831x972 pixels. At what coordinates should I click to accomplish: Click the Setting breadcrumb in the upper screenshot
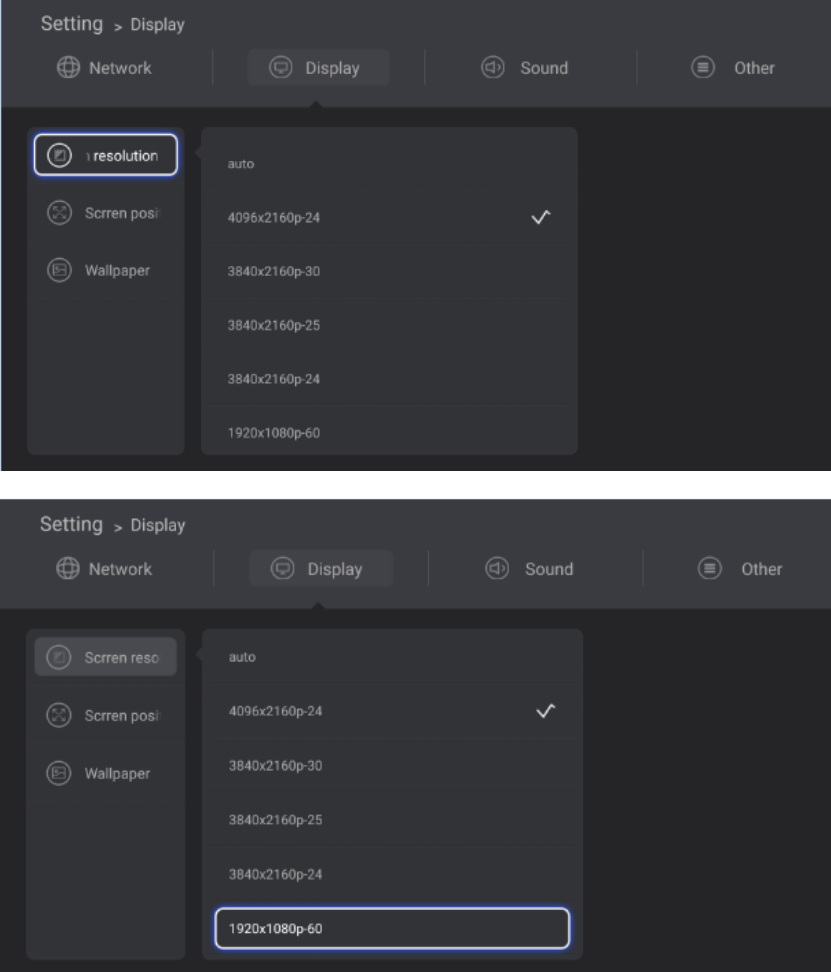[x=71, y=23]
